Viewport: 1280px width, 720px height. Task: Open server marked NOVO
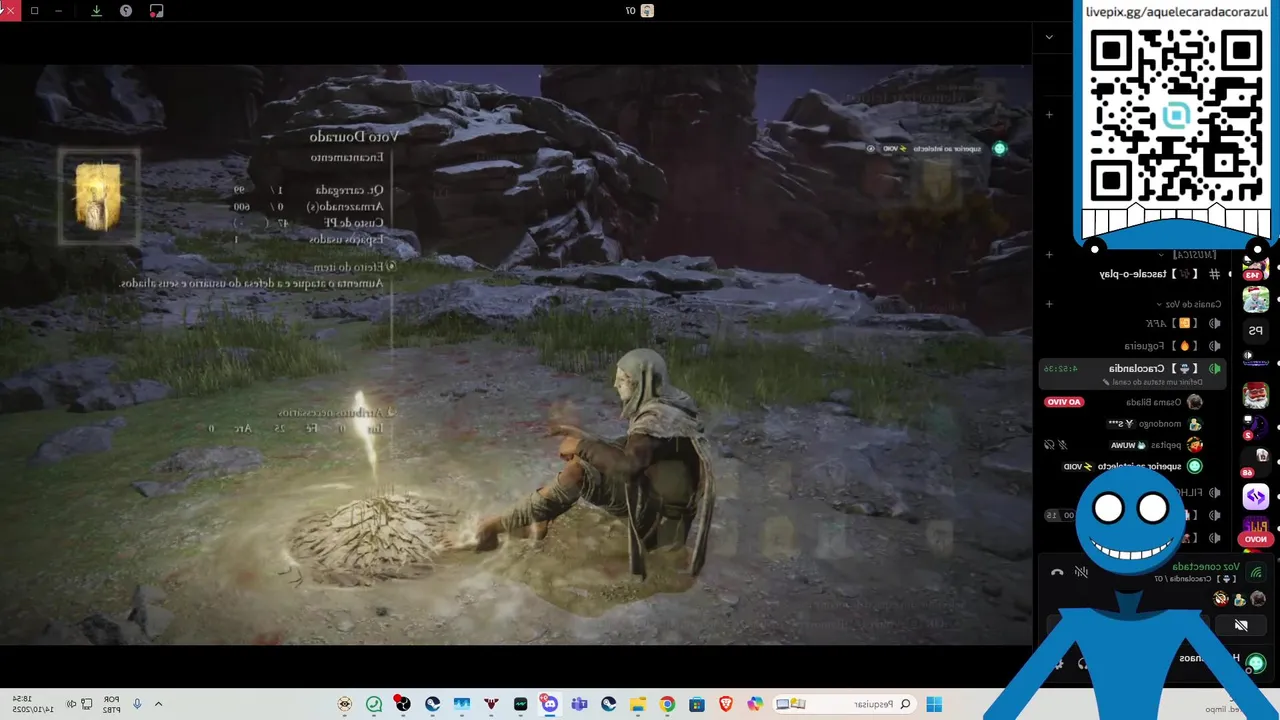coord(1256,529)
